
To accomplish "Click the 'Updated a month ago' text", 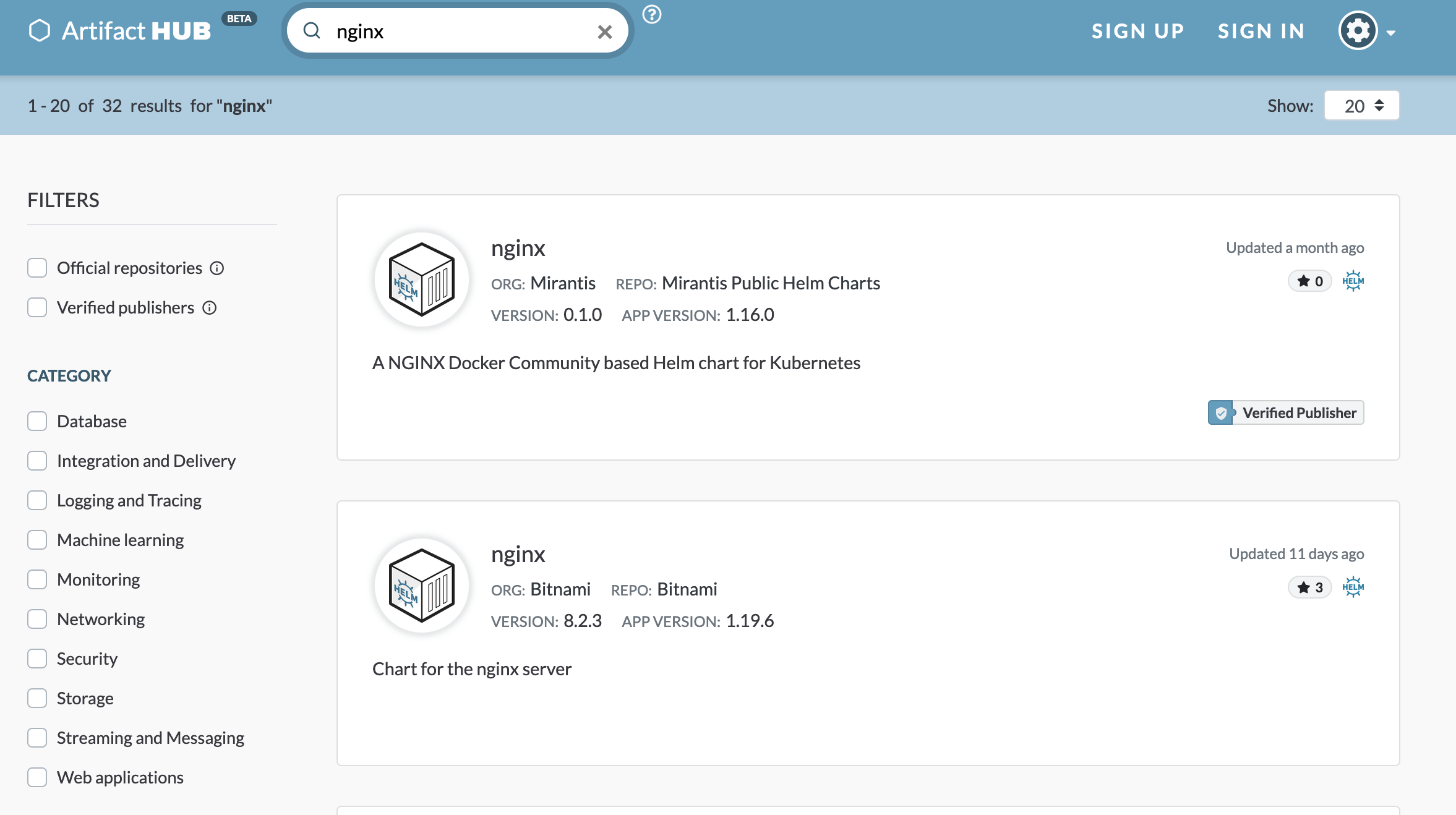I will [1295, 248].
